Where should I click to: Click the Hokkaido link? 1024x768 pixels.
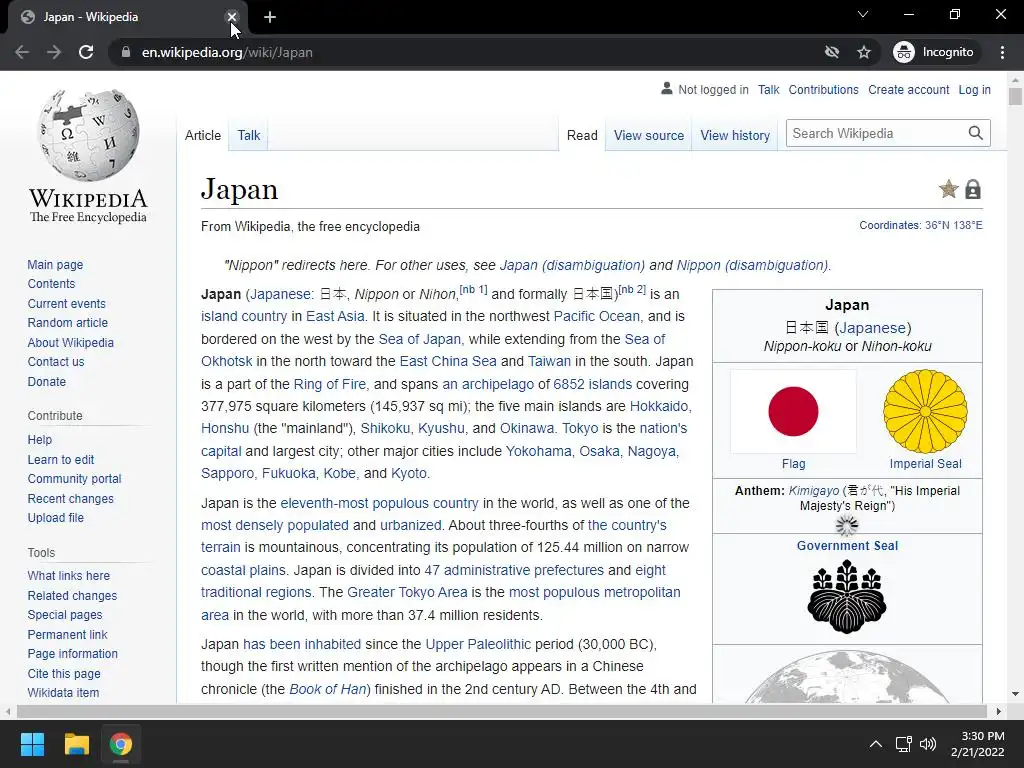click(659, 406)
